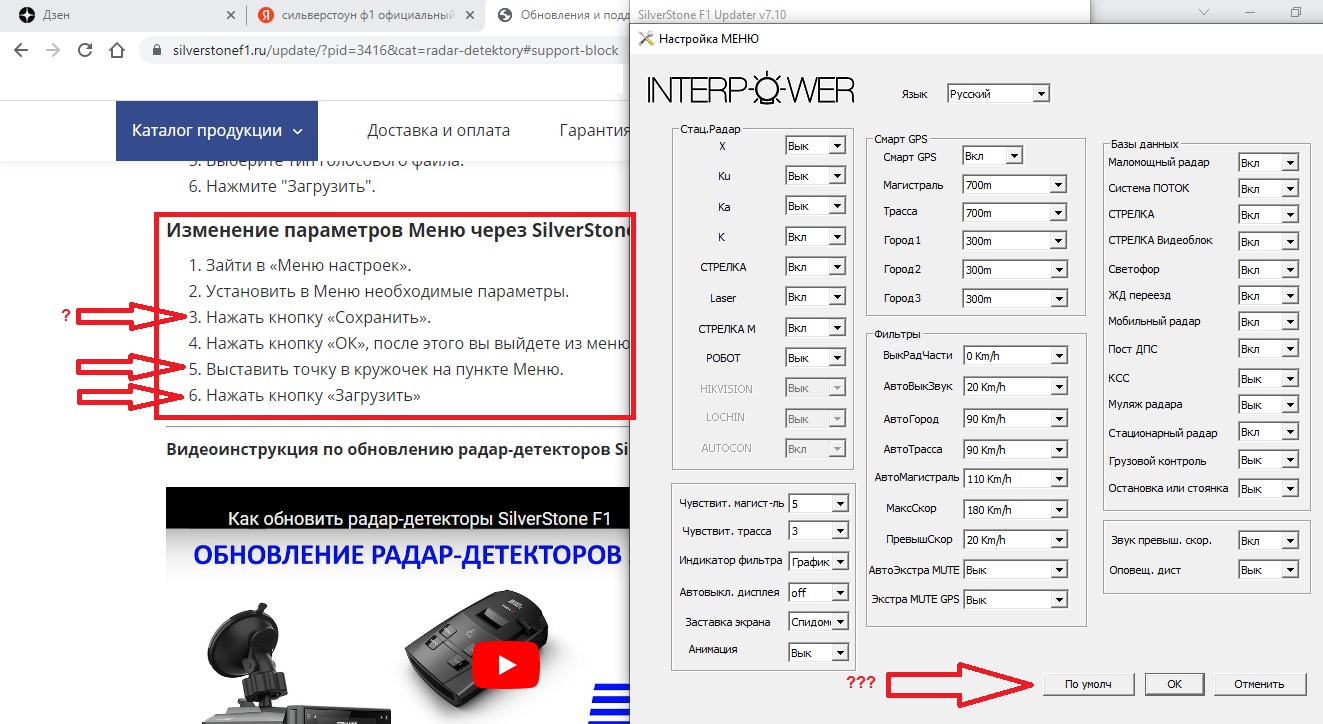Expand the Город3 distance dropdown

[x=1014, y=299]
